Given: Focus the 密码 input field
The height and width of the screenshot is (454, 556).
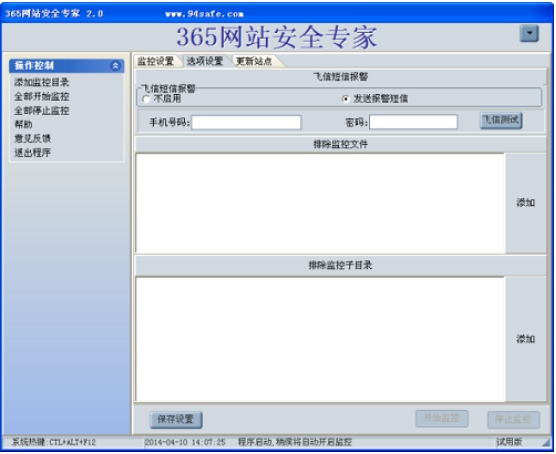Looking at the screenshot, I should [413, 122].
